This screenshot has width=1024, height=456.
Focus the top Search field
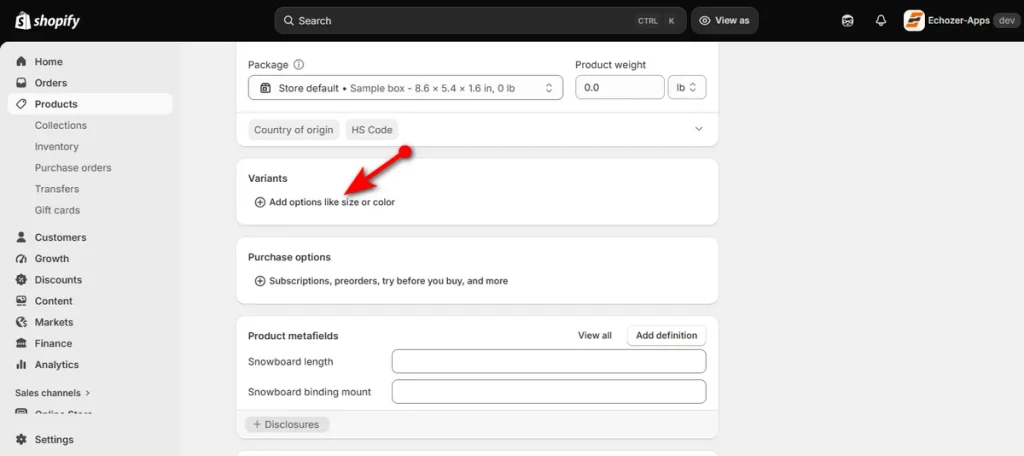[480, 21]
